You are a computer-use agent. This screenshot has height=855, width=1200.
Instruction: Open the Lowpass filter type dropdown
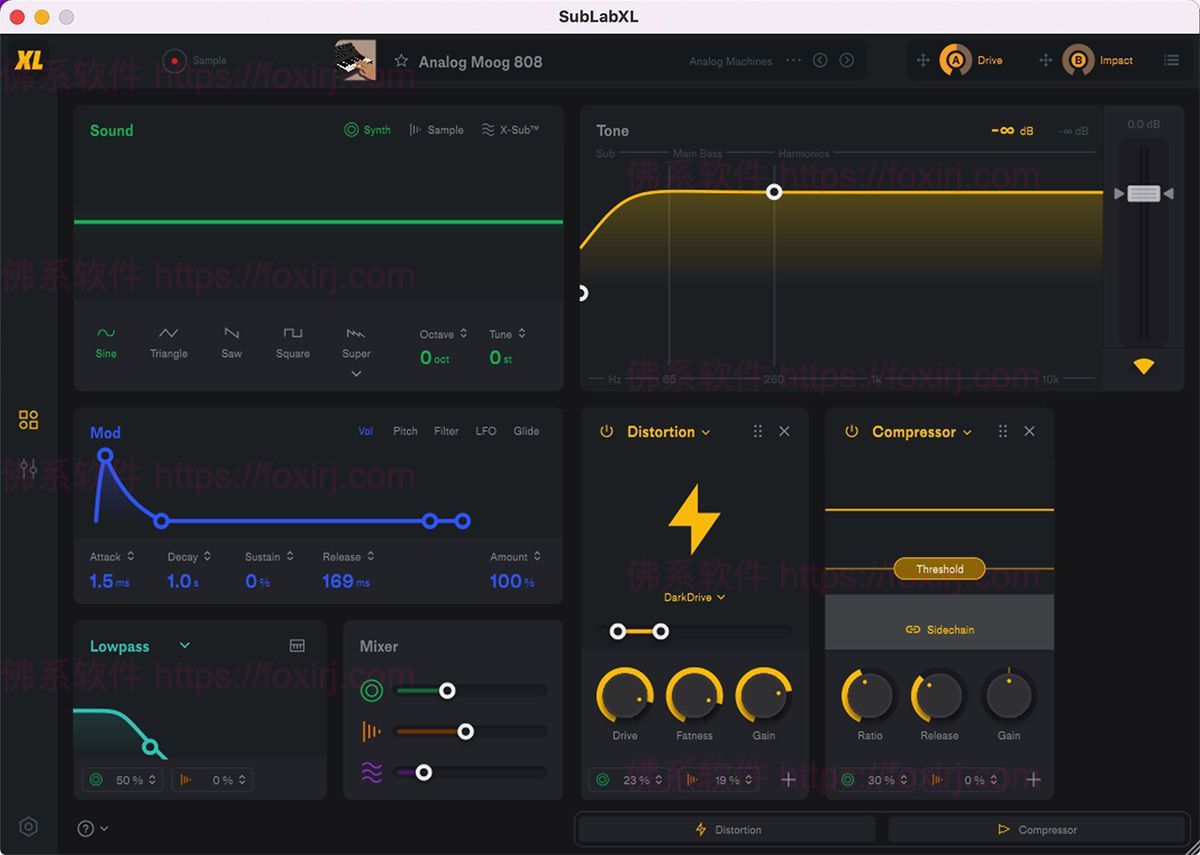click(185, 646)
